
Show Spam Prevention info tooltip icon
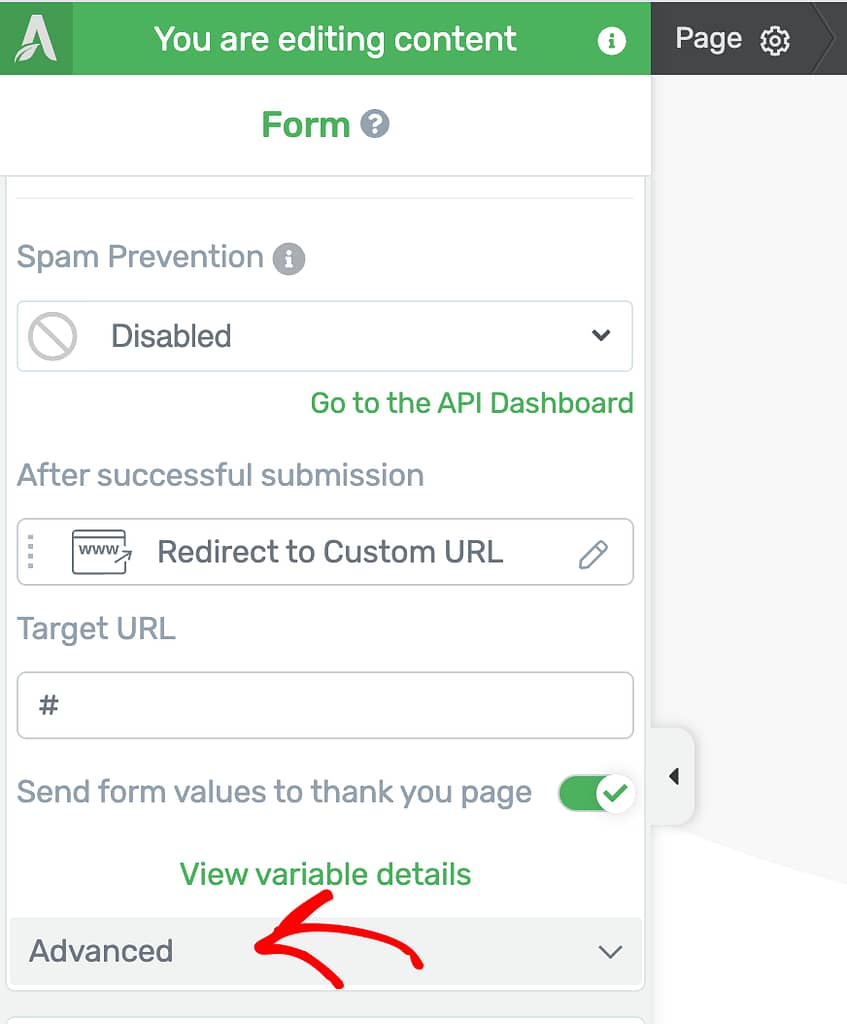coord(289,259)
